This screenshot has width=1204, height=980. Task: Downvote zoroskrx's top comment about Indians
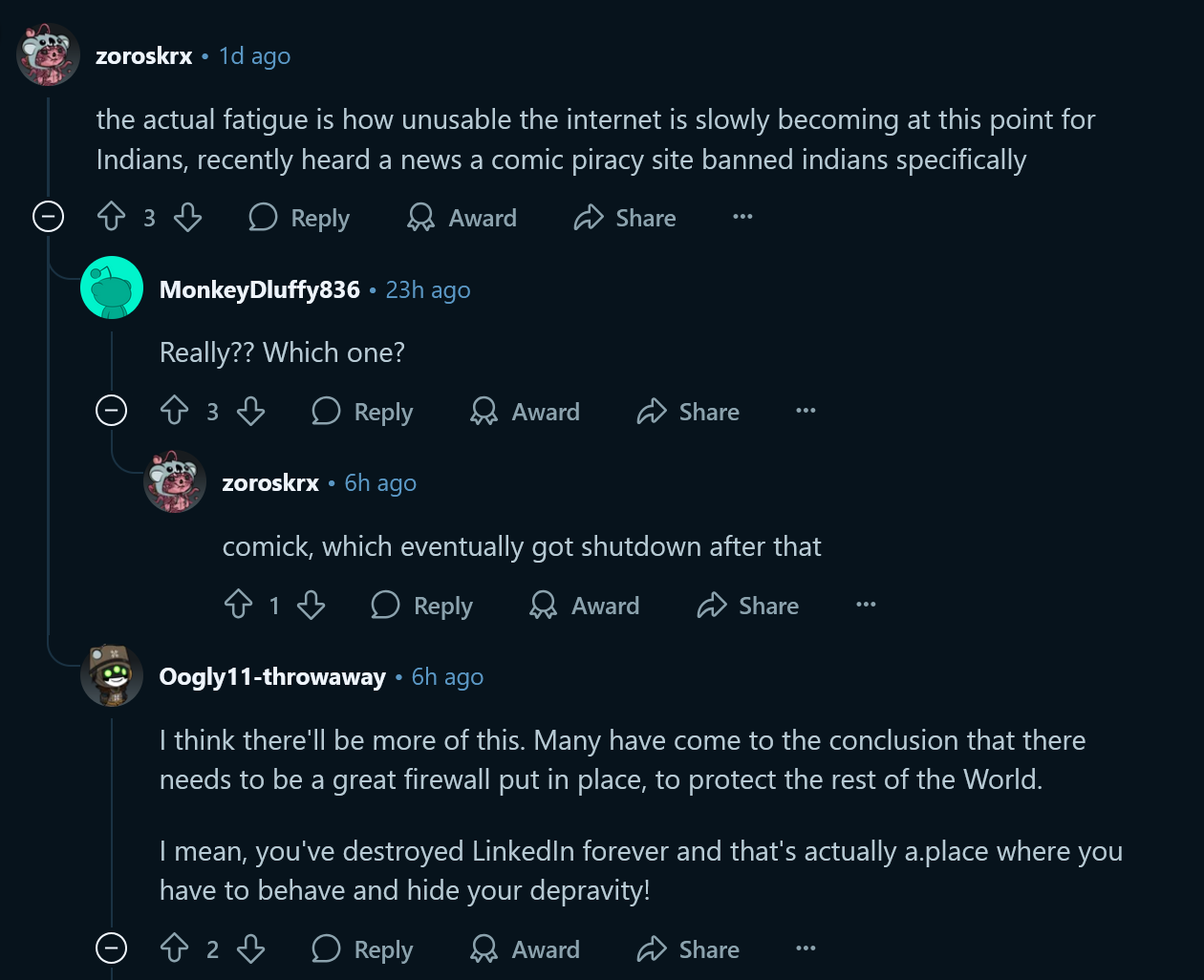[188, 217]
